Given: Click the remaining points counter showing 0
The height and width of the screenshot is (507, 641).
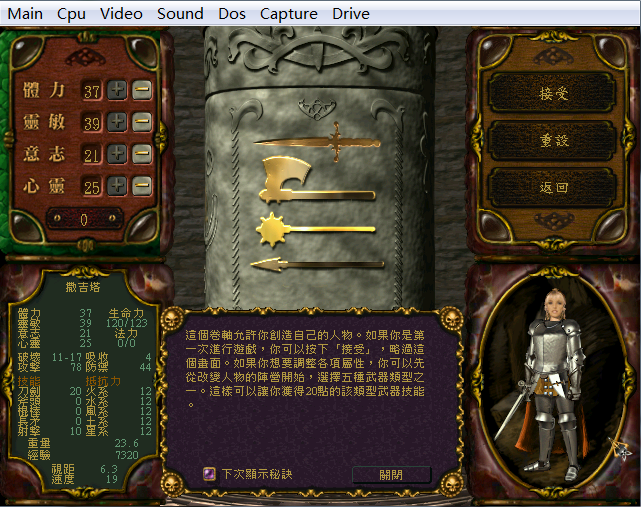Looking at the screenshot, I should [84, 220].
